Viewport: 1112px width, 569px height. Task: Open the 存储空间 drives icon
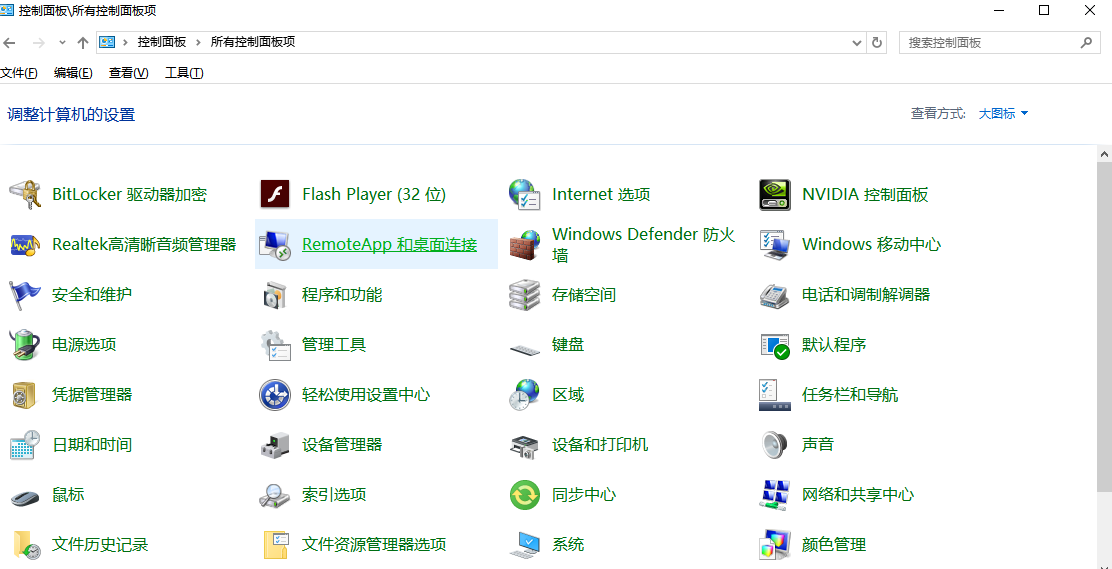526,294
